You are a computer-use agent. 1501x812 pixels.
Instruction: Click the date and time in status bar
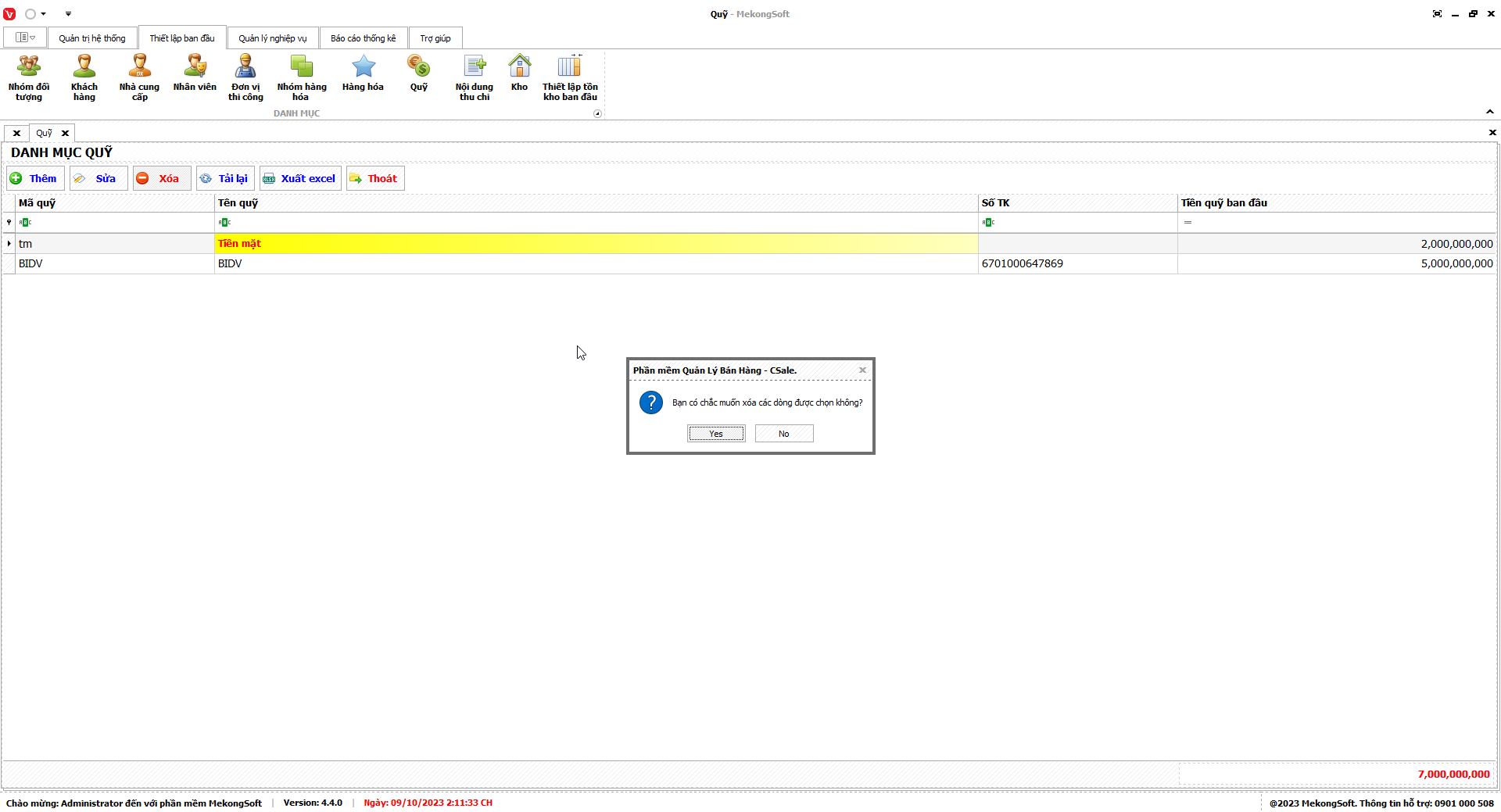click(428, 803)
